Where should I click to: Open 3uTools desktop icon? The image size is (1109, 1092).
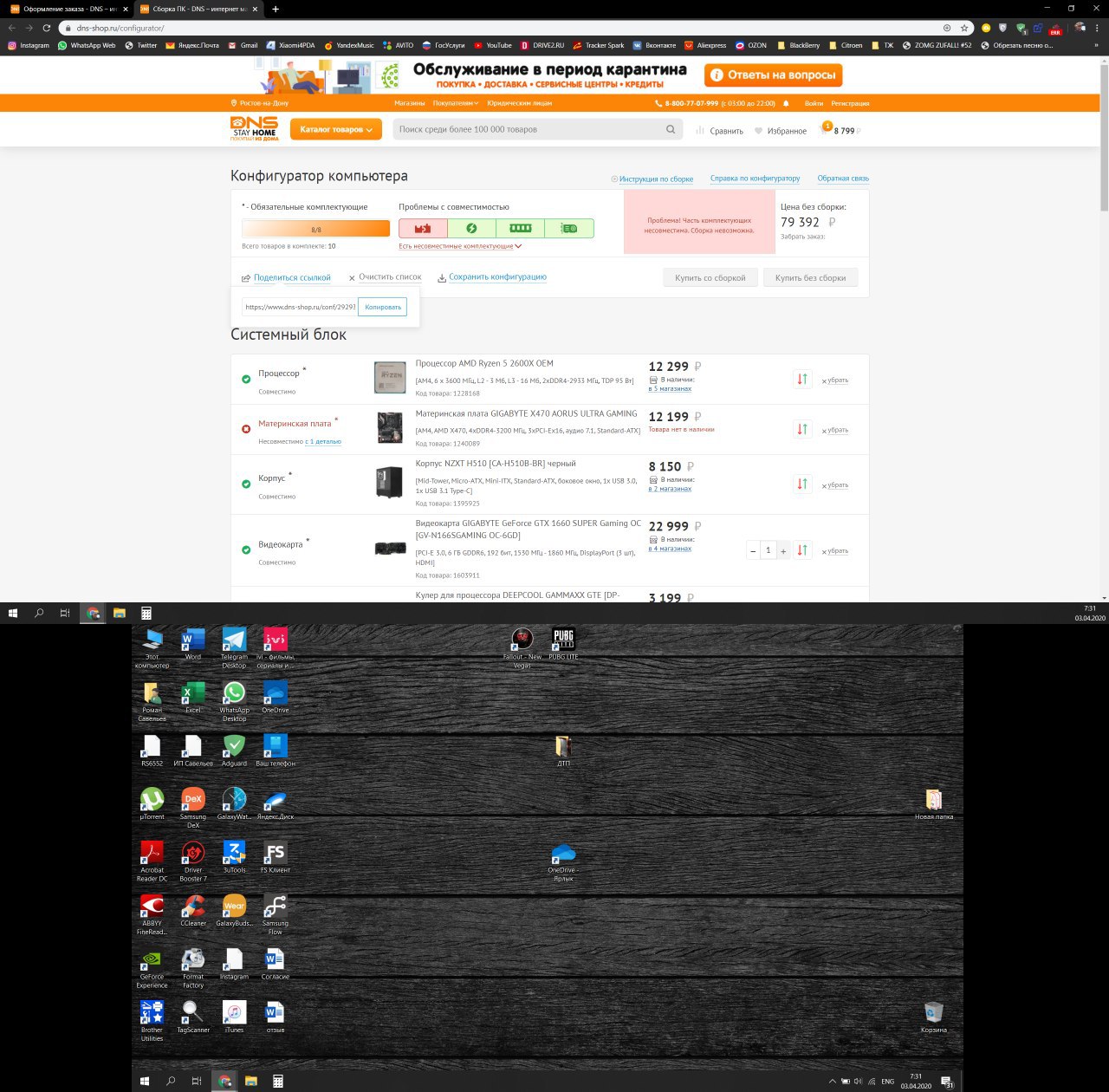[x=234, y=857]
